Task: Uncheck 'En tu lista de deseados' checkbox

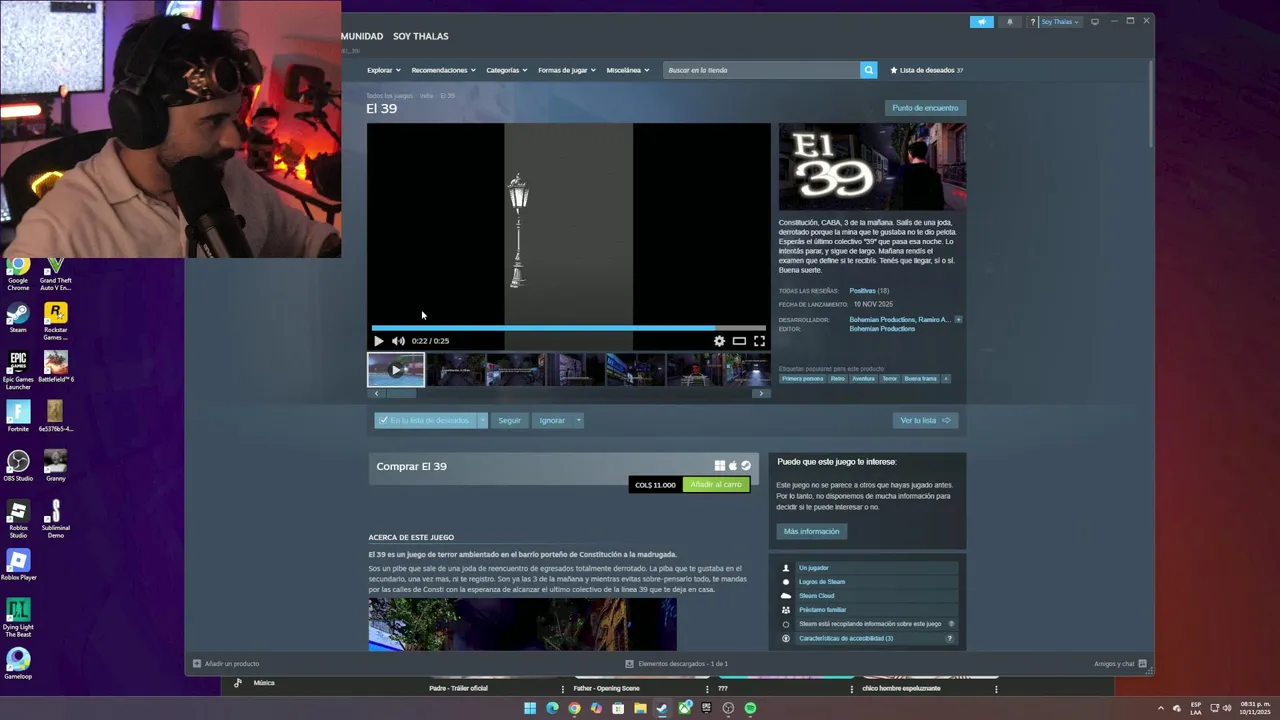Action: click(x=384, y=421)
